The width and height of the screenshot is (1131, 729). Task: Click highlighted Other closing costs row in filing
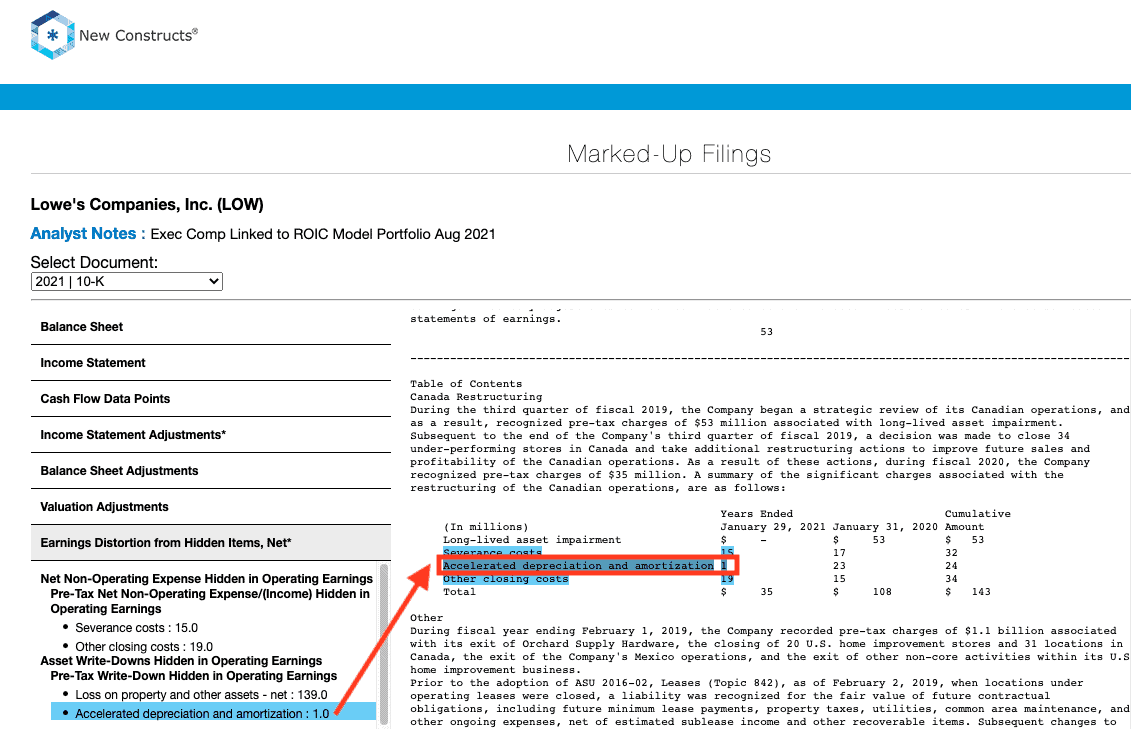[588, 579]
